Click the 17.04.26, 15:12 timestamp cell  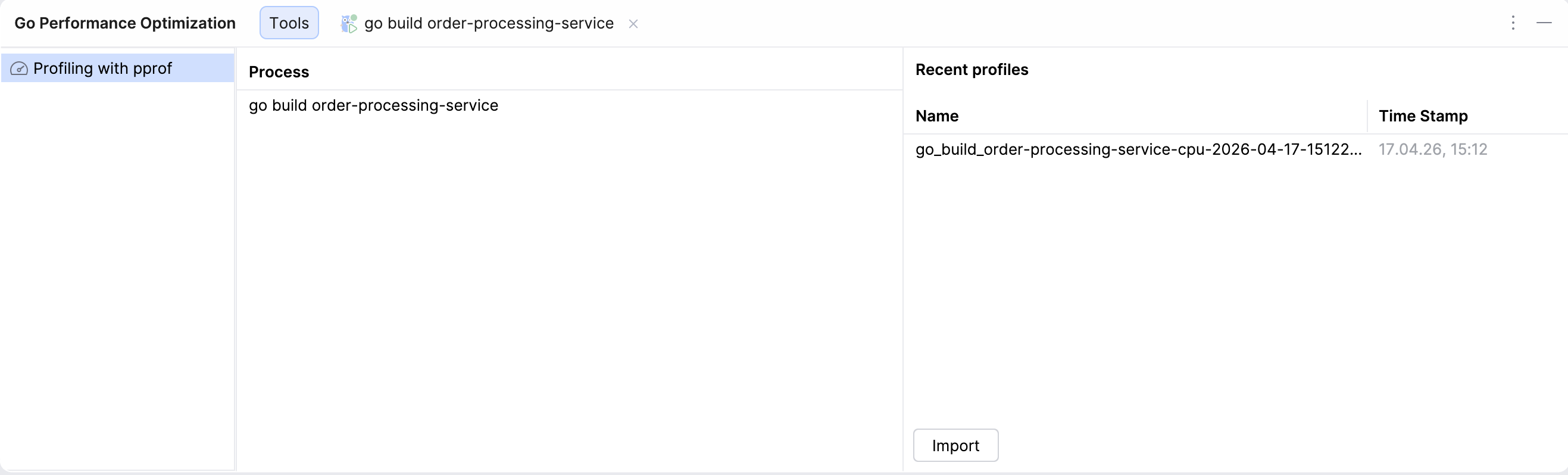(1433, 149)
